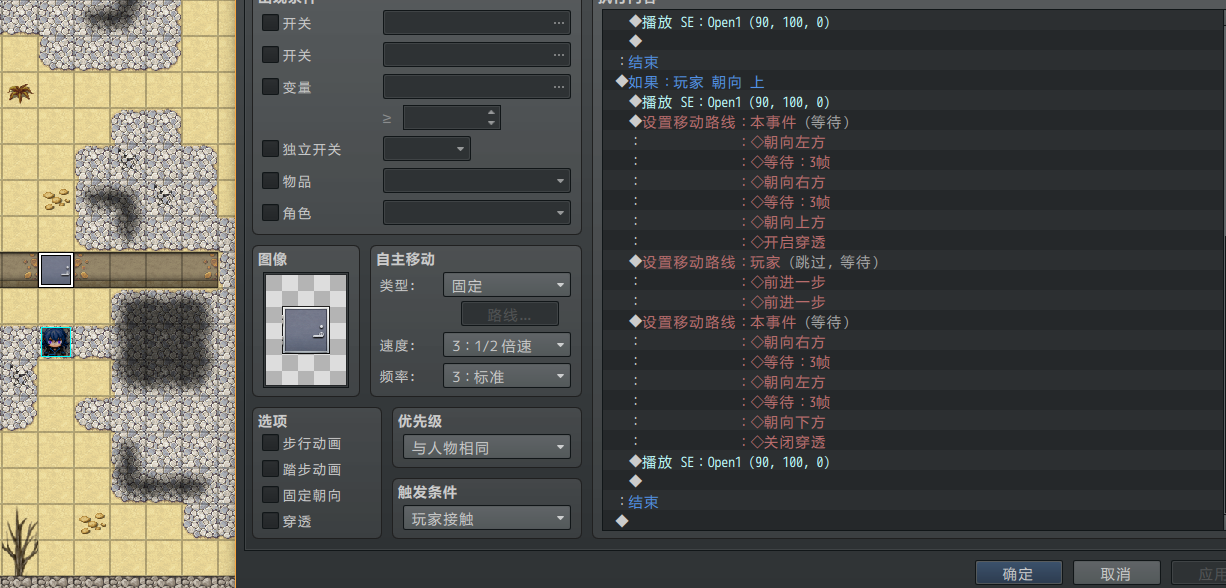1226x588 pixels.
Task: Click ellipsis button of 变量 field
Action: click(x=557, y=87)
